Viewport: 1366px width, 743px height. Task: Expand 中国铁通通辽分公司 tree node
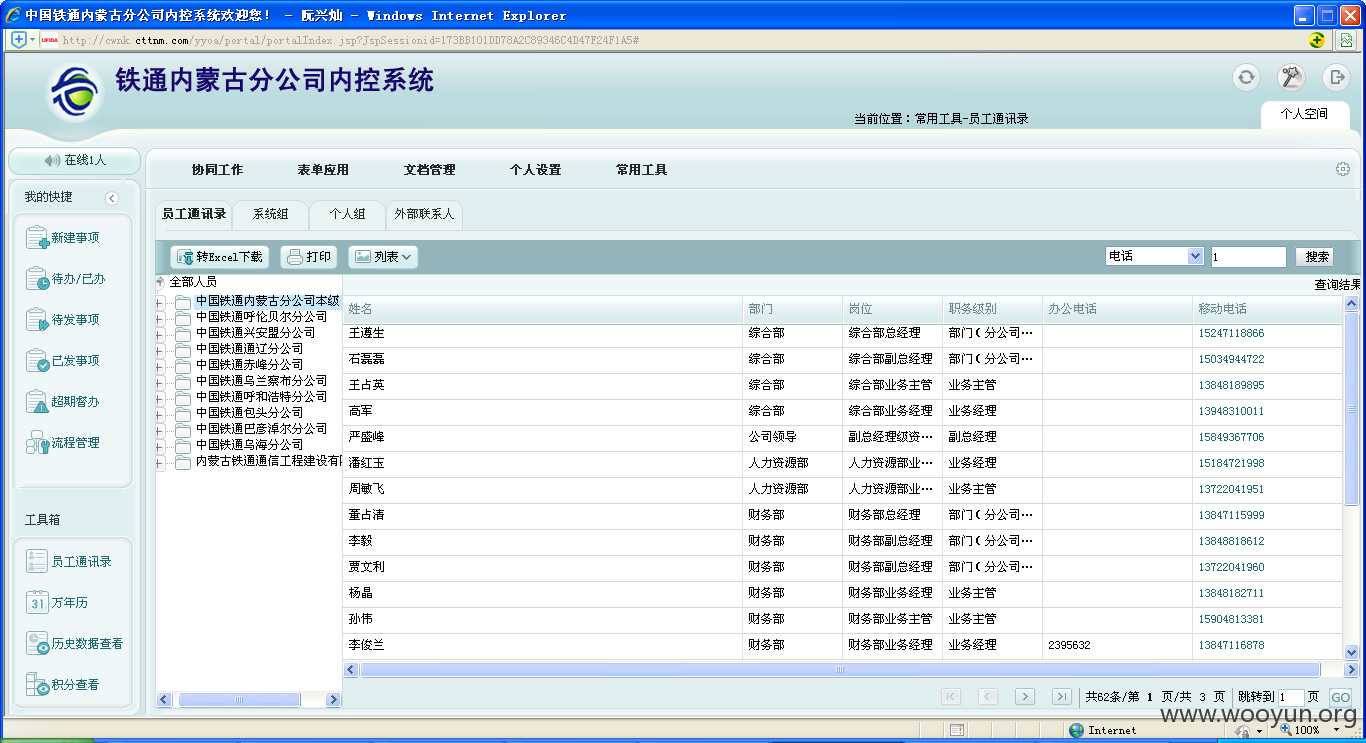click(x=160, y=349)
